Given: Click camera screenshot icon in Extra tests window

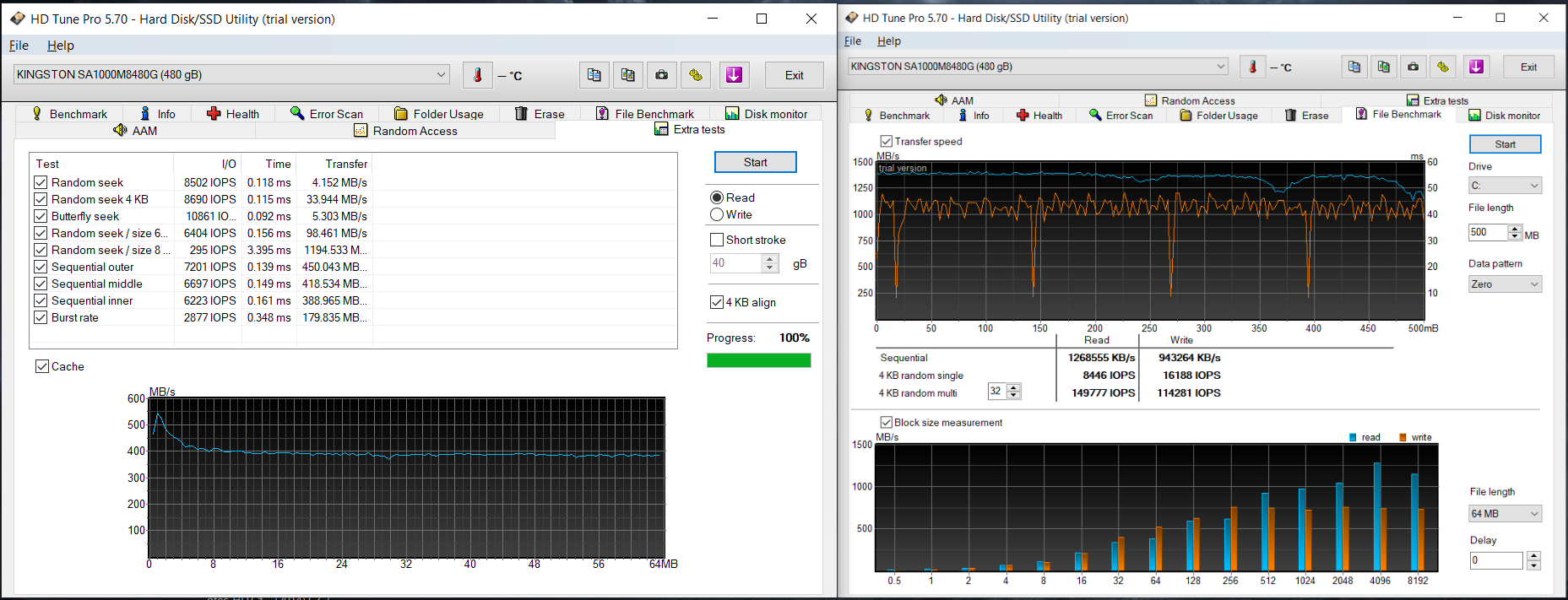Looking at the screenshot, I should (x=661, y=75).
